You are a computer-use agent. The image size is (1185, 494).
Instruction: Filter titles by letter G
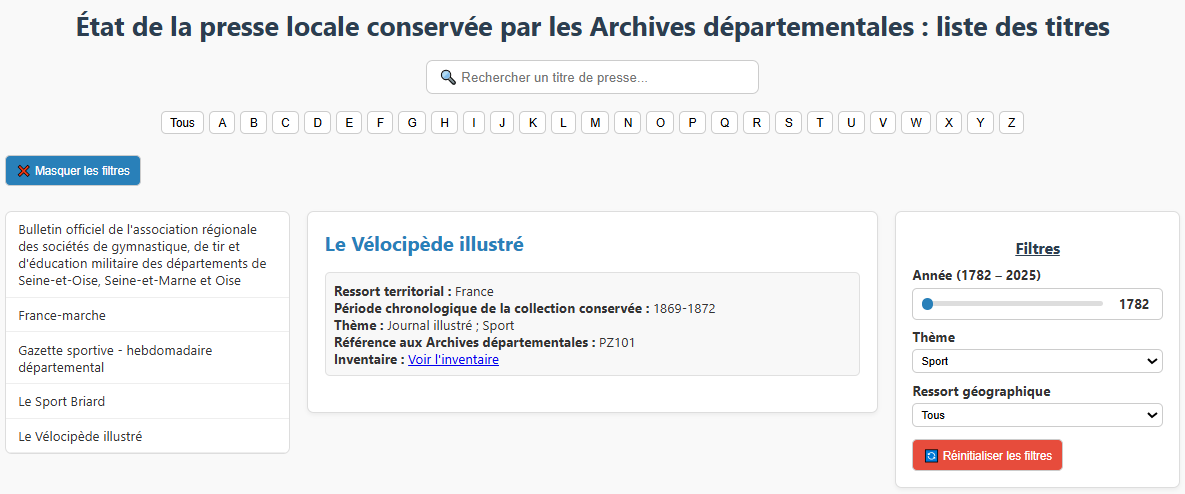pyautogui.click(x=412, y=122)
